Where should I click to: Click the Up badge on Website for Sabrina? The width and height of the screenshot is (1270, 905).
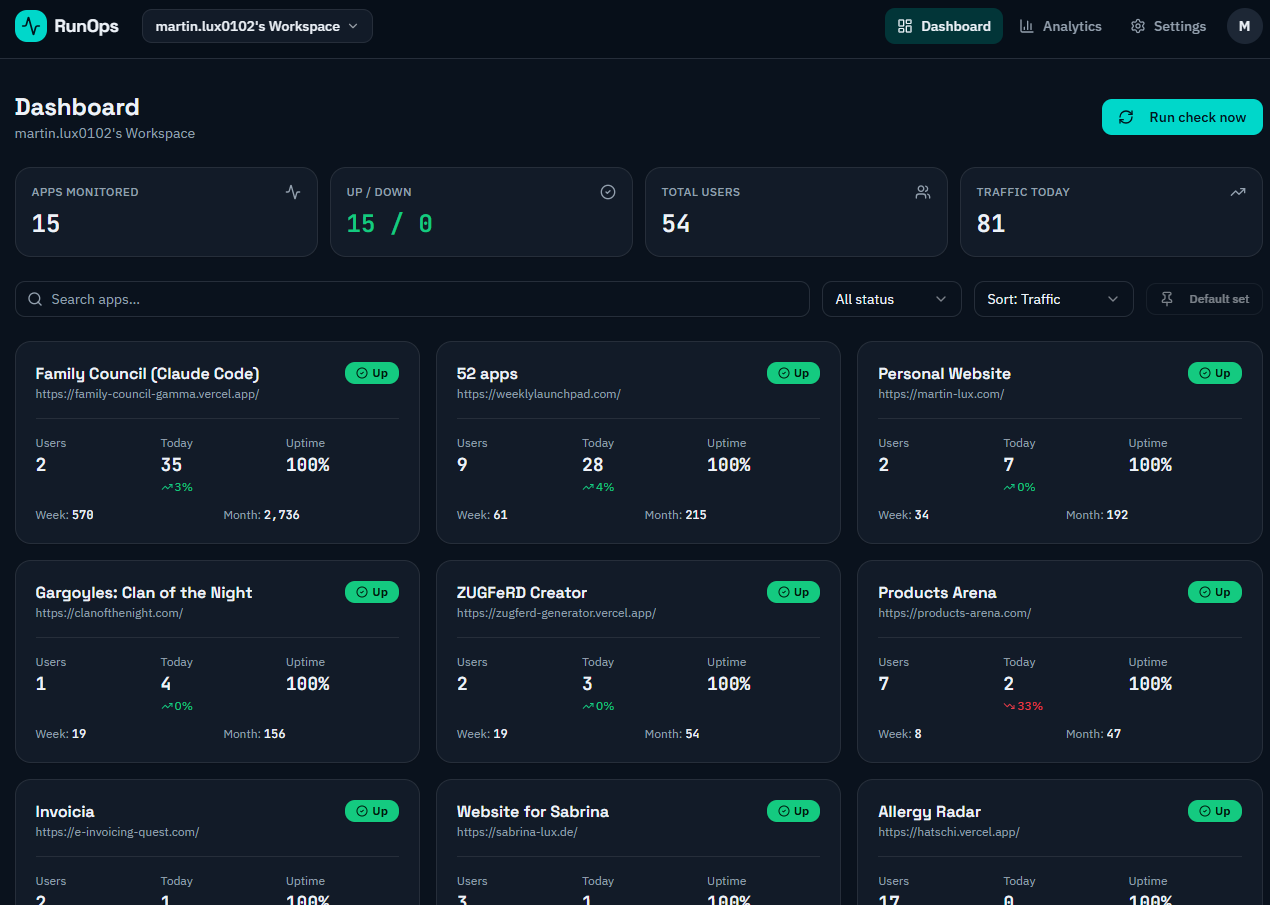793,811
